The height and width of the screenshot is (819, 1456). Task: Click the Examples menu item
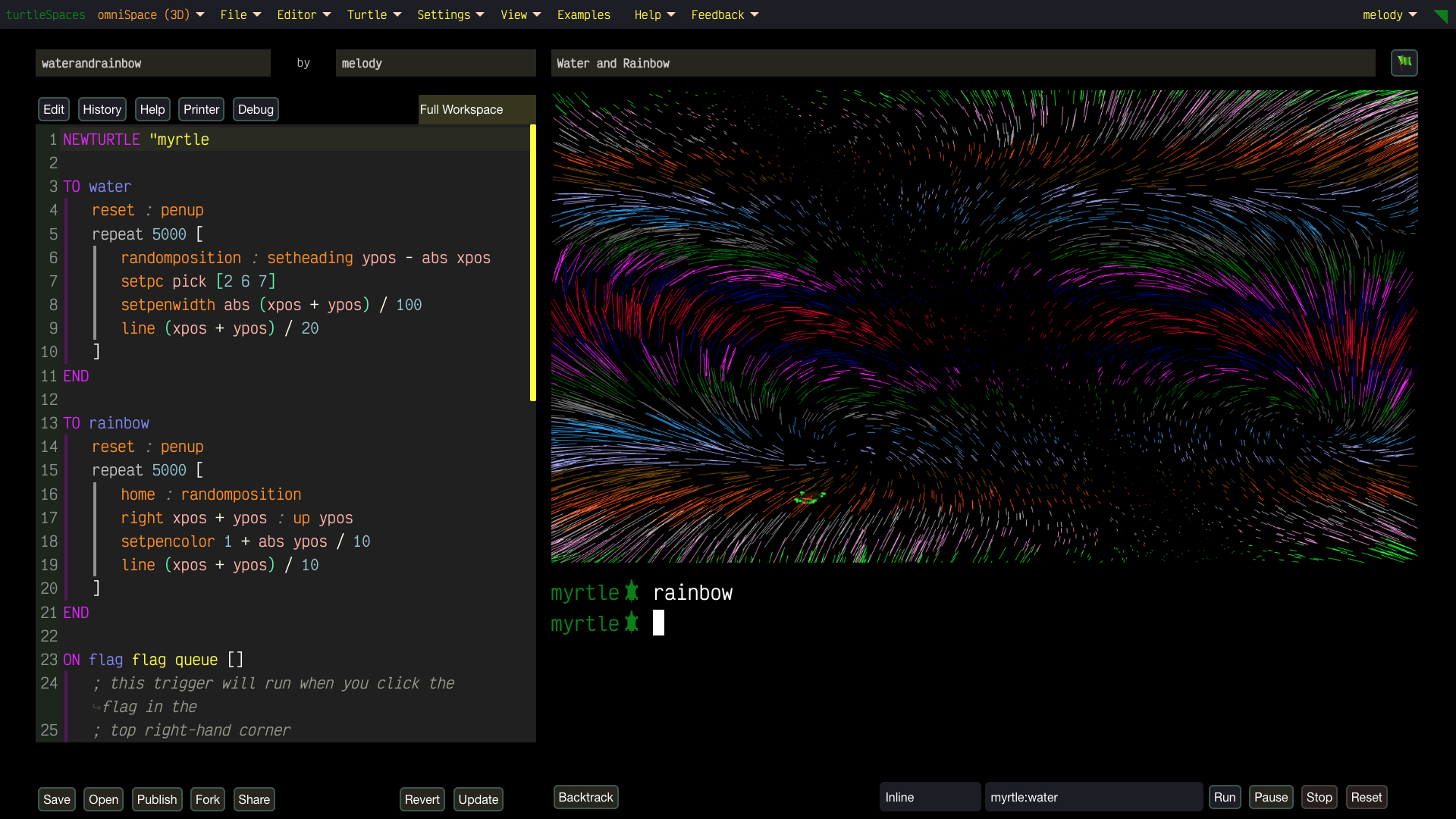pos(583,15)
